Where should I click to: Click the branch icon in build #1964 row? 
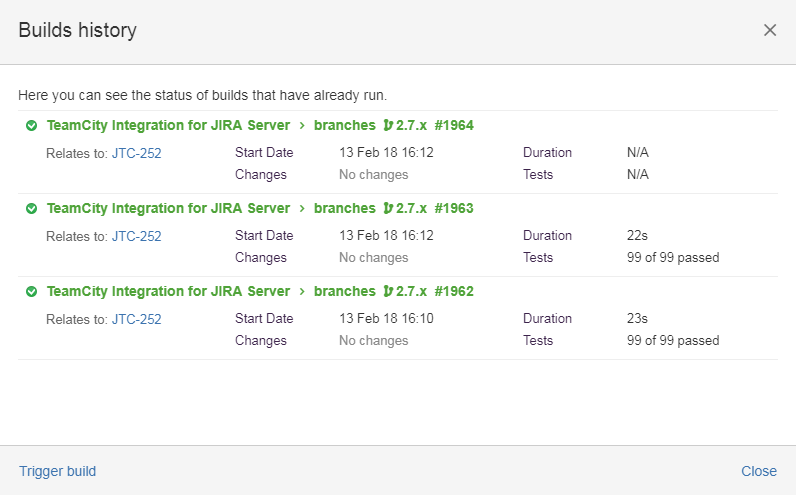(x=388, y=126)
